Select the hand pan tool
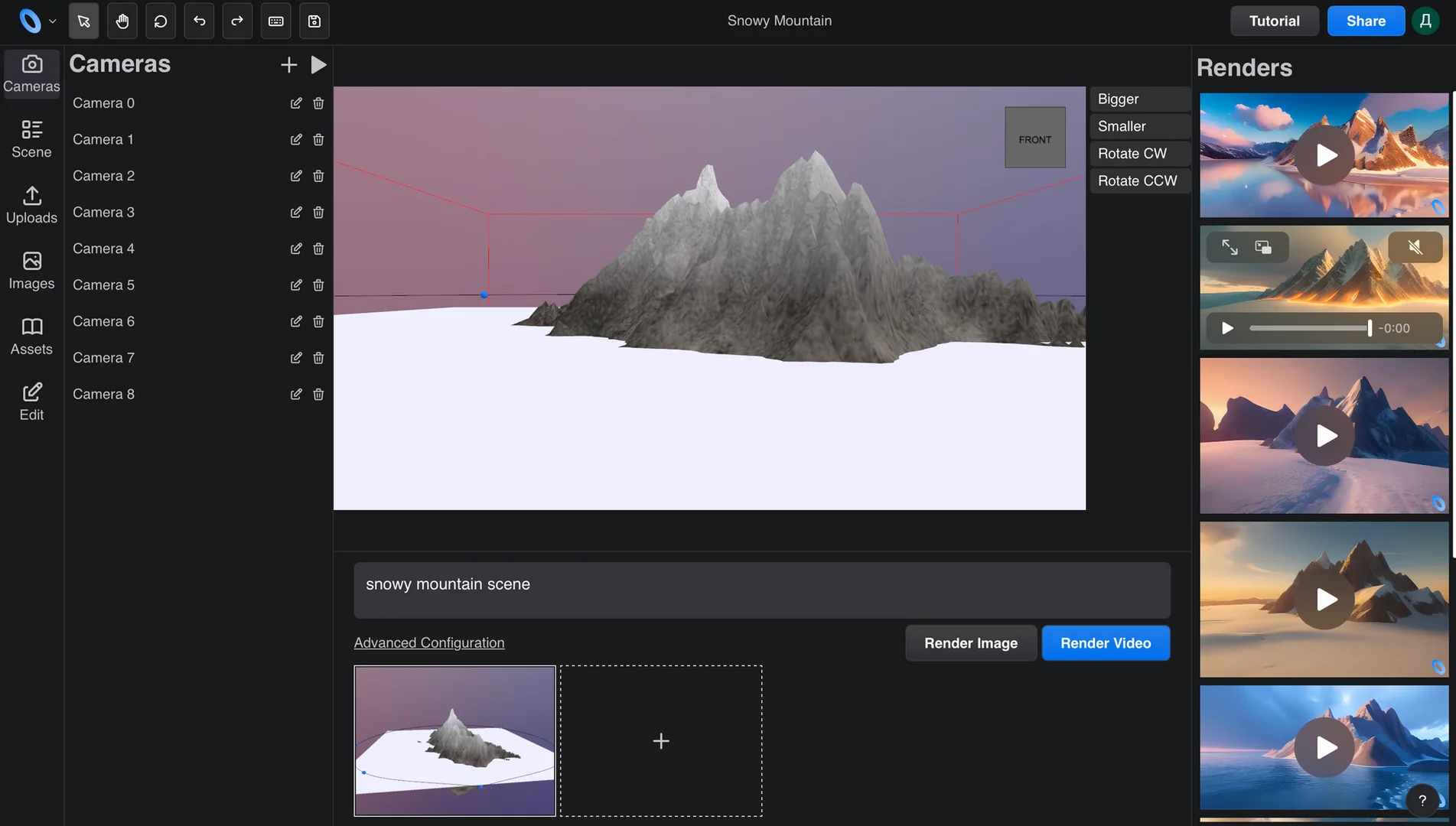This screenshot has width=1456, height=826. (x=122, y=21)
